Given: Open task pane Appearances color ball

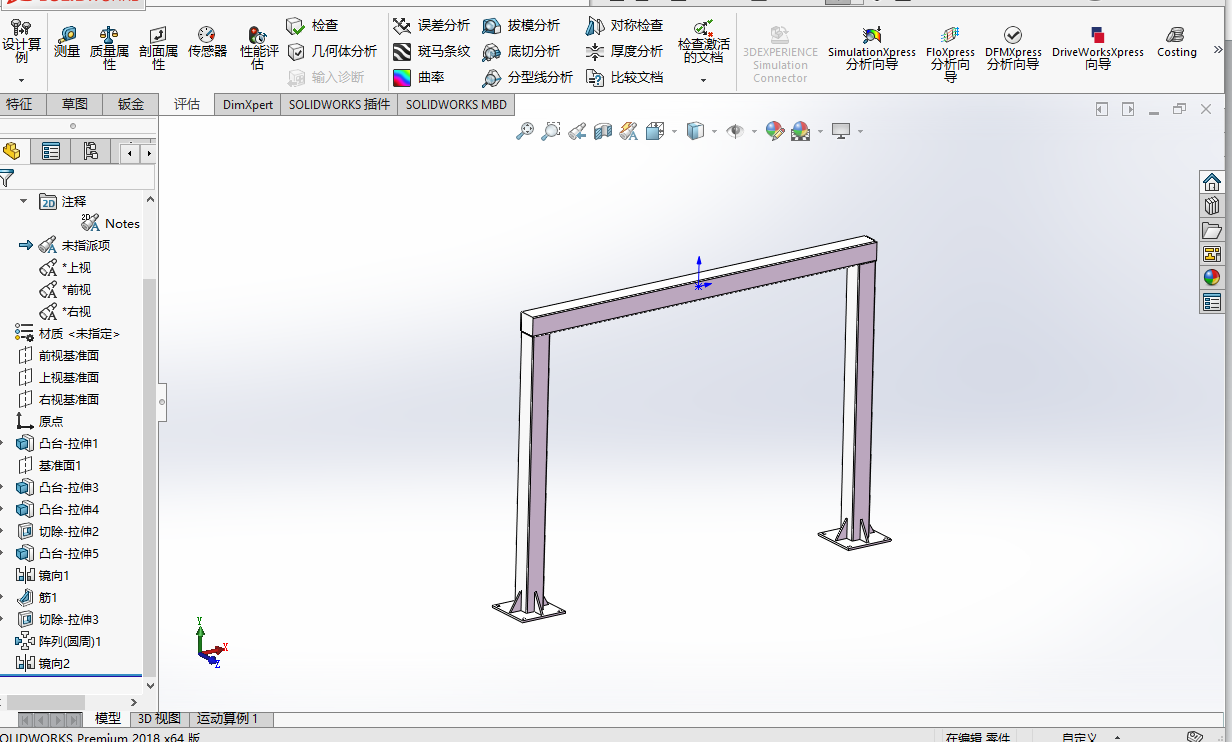Looking at the screenshot, I should click(x=1212, y=278).
